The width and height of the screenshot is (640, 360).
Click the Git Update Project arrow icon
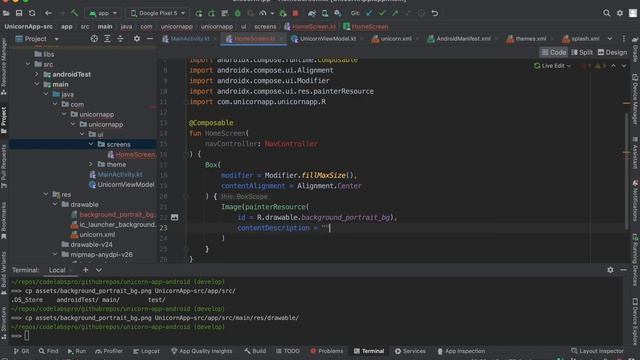[x=369, y=13]
